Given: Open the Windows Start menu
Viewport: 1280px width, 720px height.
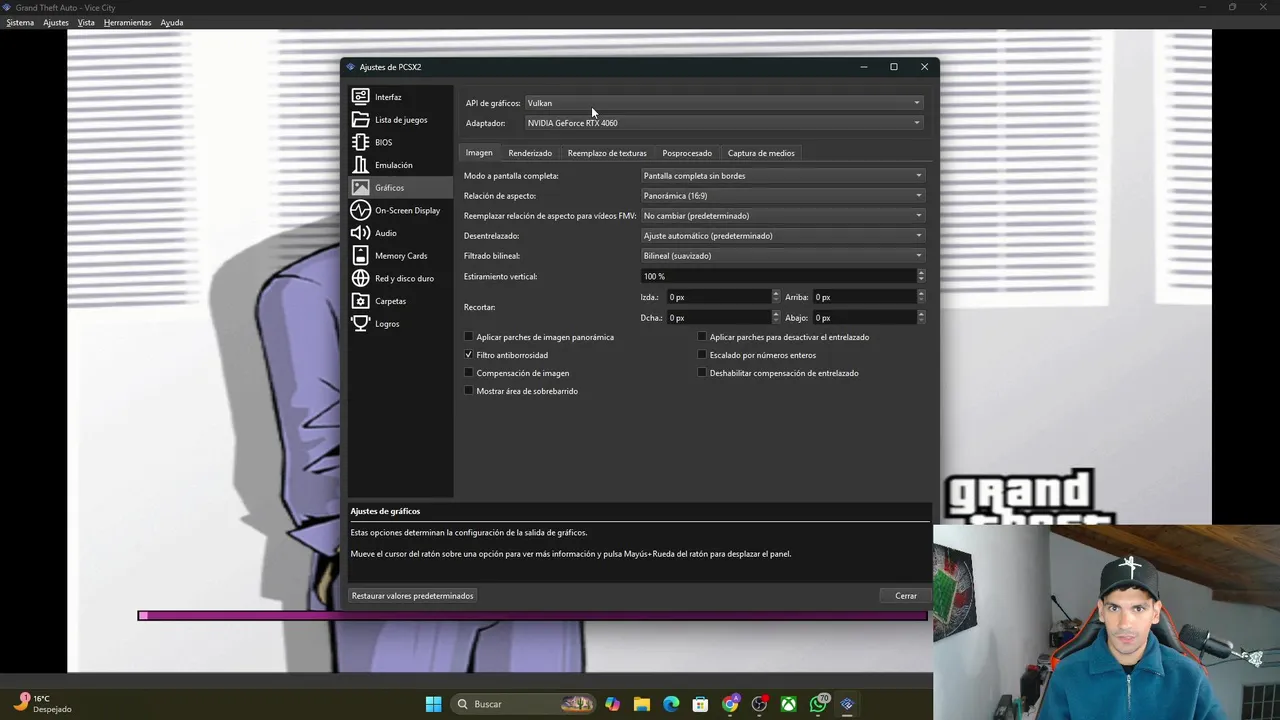Looking at the screenshot, I should 433,704.
